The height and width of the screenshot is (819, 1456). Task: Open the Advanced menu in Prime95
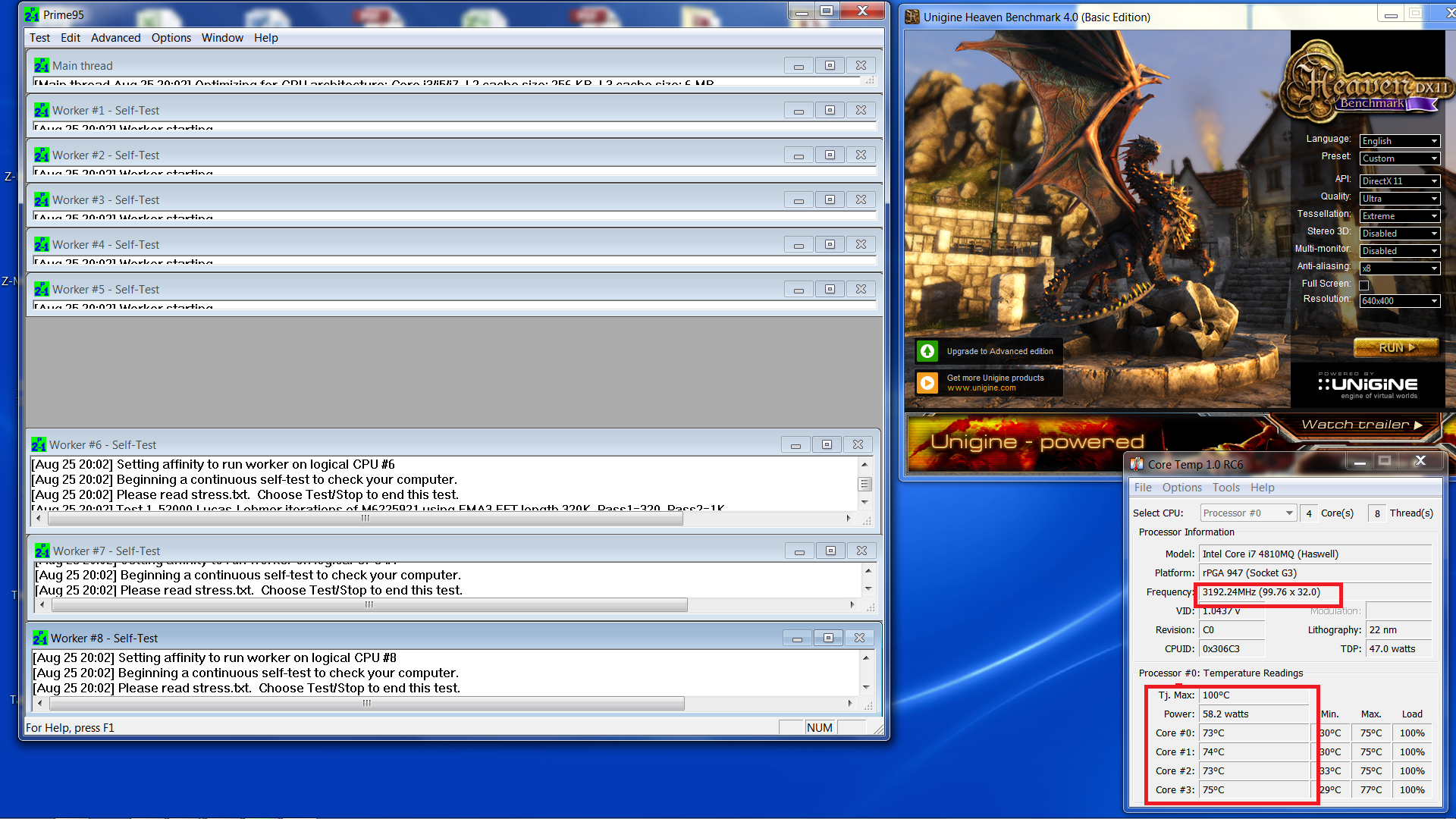coord(115,38)
